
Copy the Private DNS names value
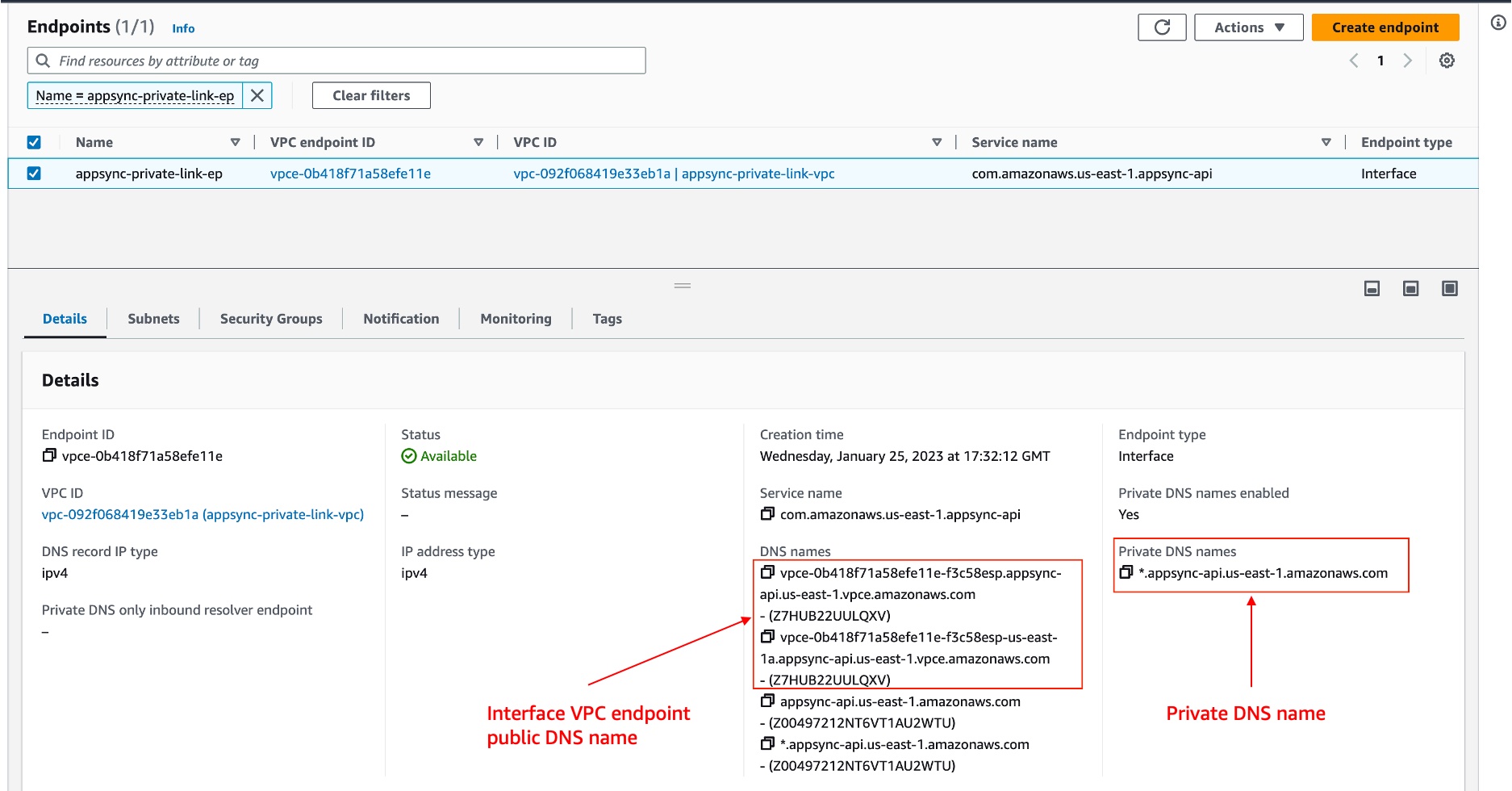coord(1126,571)
